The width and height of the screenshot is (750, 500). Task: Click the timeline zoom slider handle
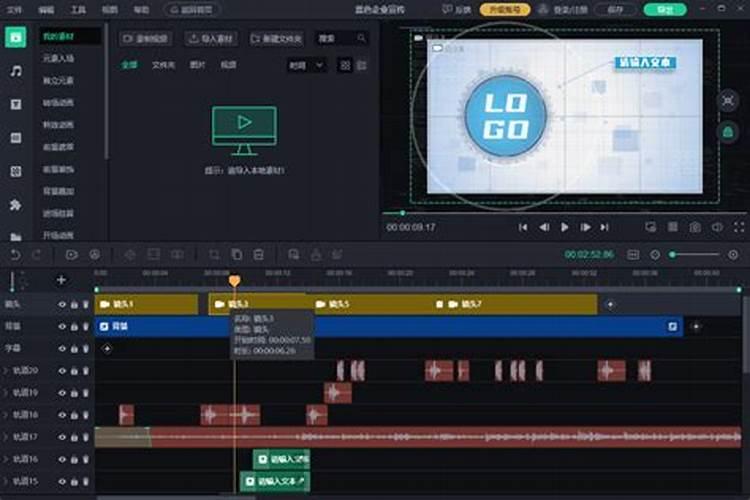(x=673, y=255)
